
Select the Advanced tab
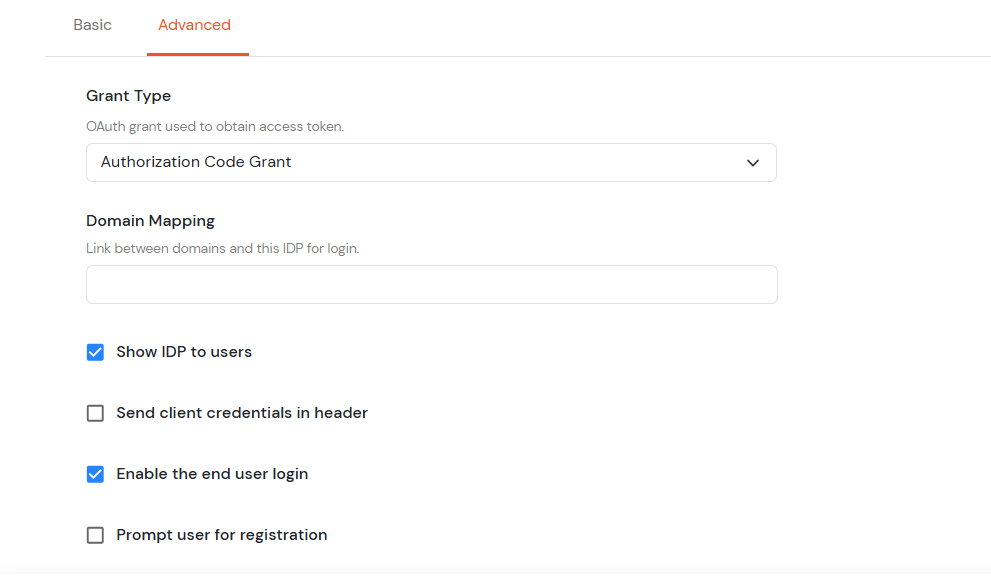coord(194,24)
